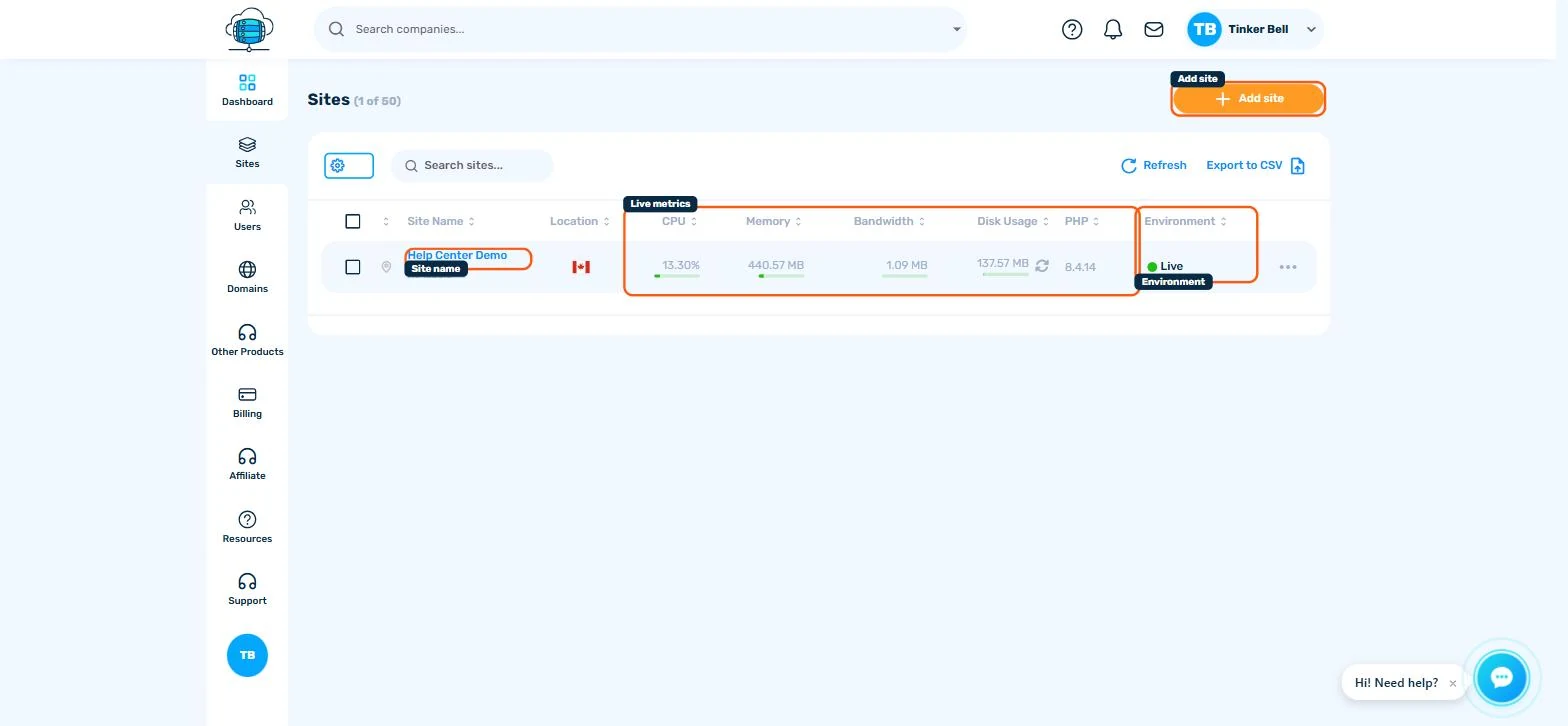Image resolution: width=1568 pixels, height=726 pixels.
Task: Open Resources in the sidebar
Action: coord(247,527)
